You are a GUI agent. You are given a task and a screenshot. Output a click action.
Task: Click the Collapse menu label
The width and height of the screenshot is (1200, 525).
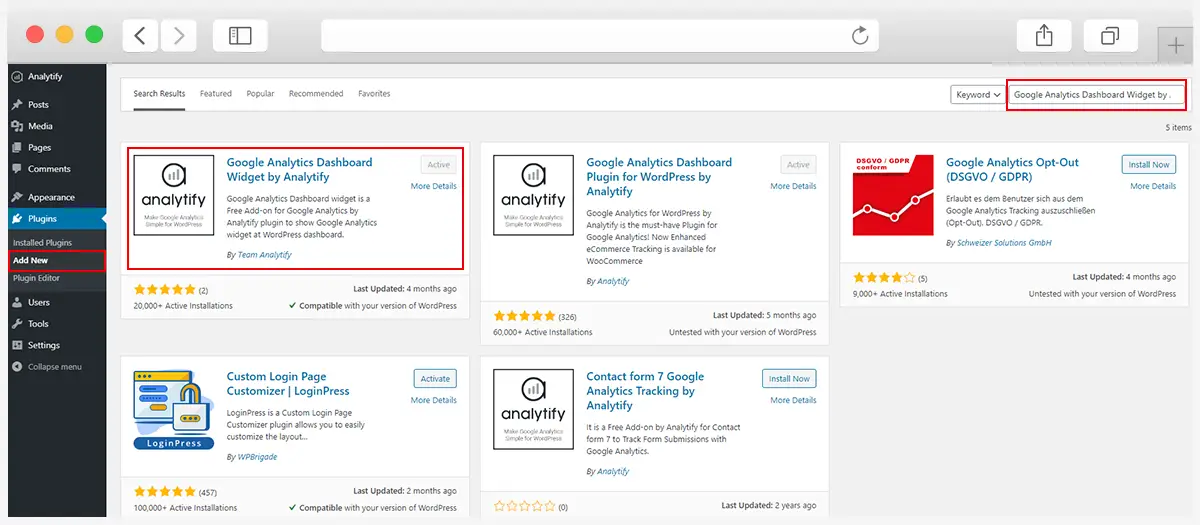(55, 367)
